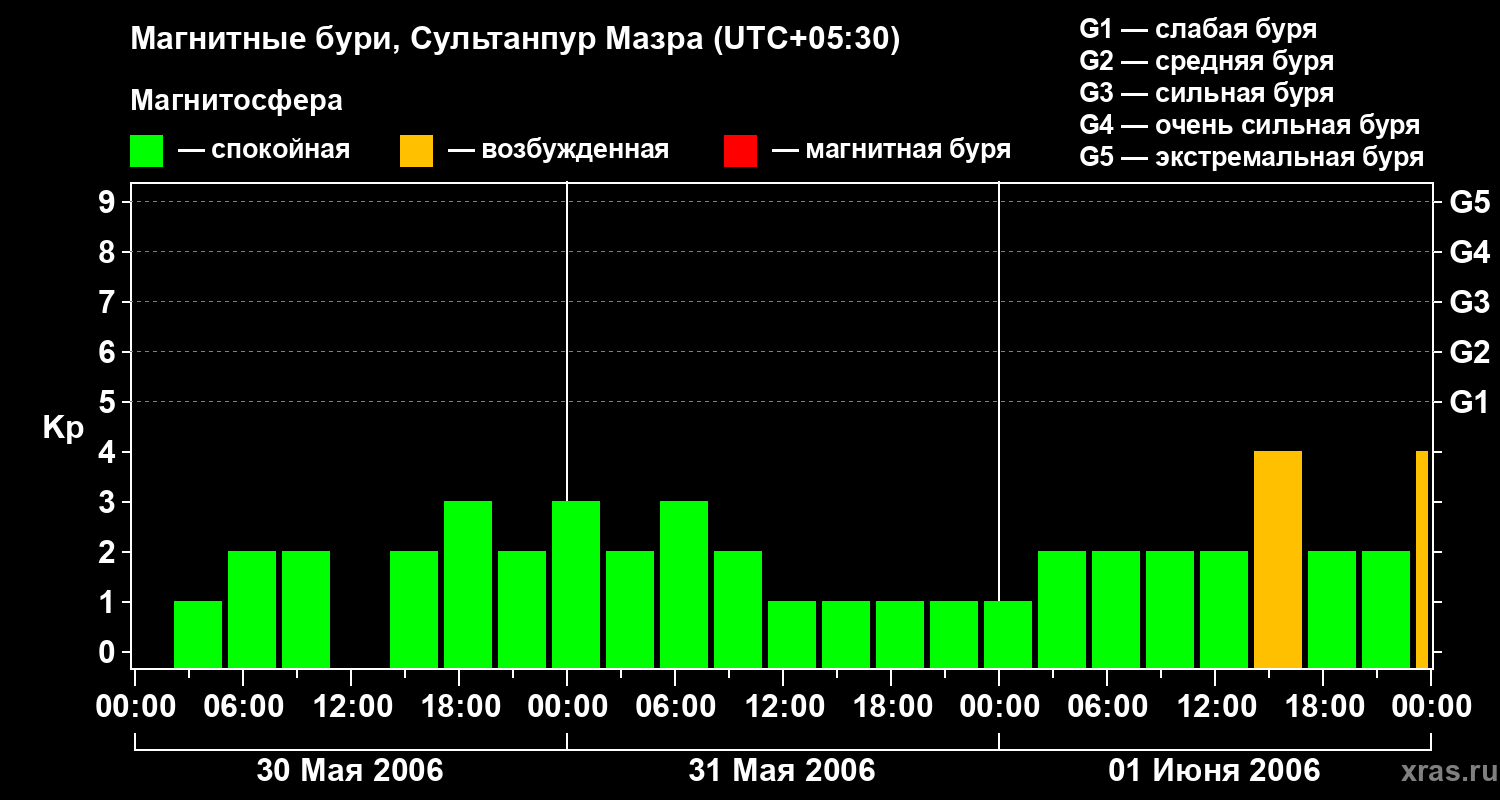
Task: Click the wide orange Kp 4 bar on 01 Июня
Action: coord(1278,560)
